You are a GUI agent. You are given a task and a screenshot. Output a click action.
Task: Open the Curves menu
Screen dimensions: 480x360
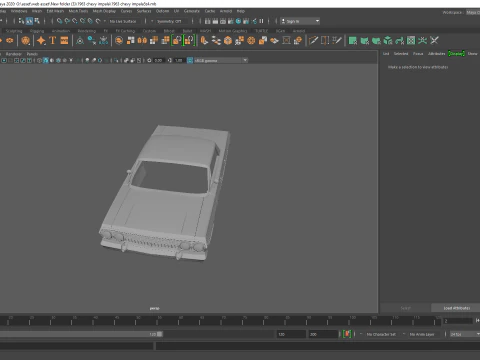(x=126, y=11)
